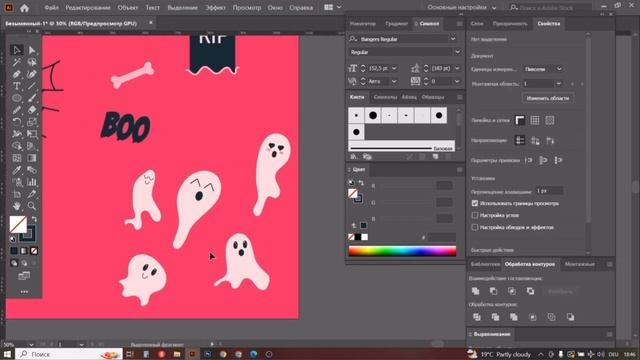
Task: Select the black swatch in Color panel
Action: (x=358, y=237)
